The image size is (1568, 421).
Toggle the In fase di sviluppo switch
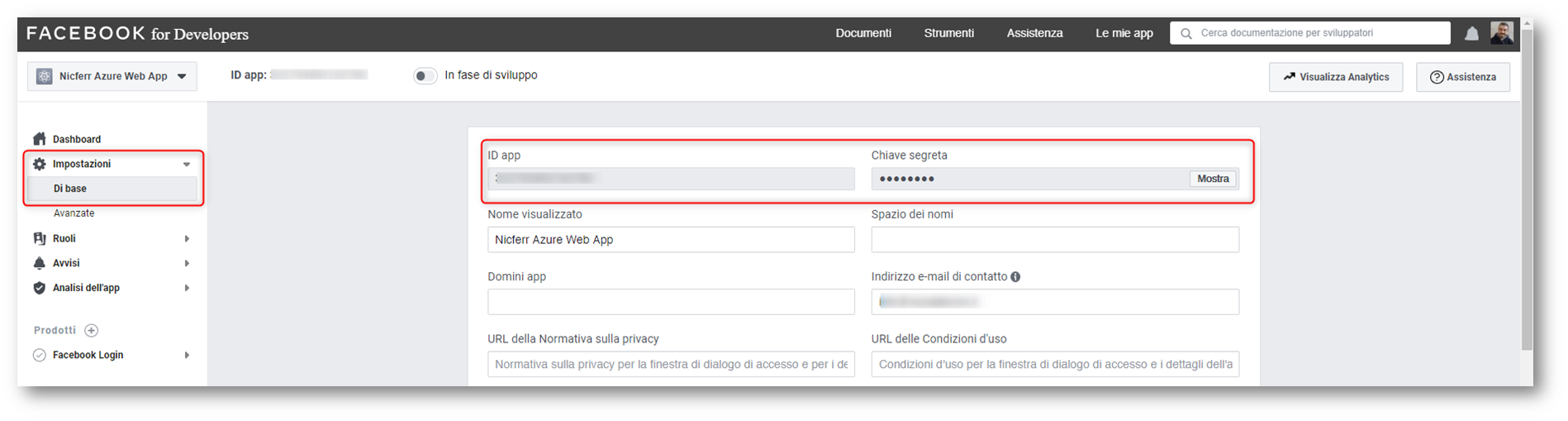[x=425, y=76]
